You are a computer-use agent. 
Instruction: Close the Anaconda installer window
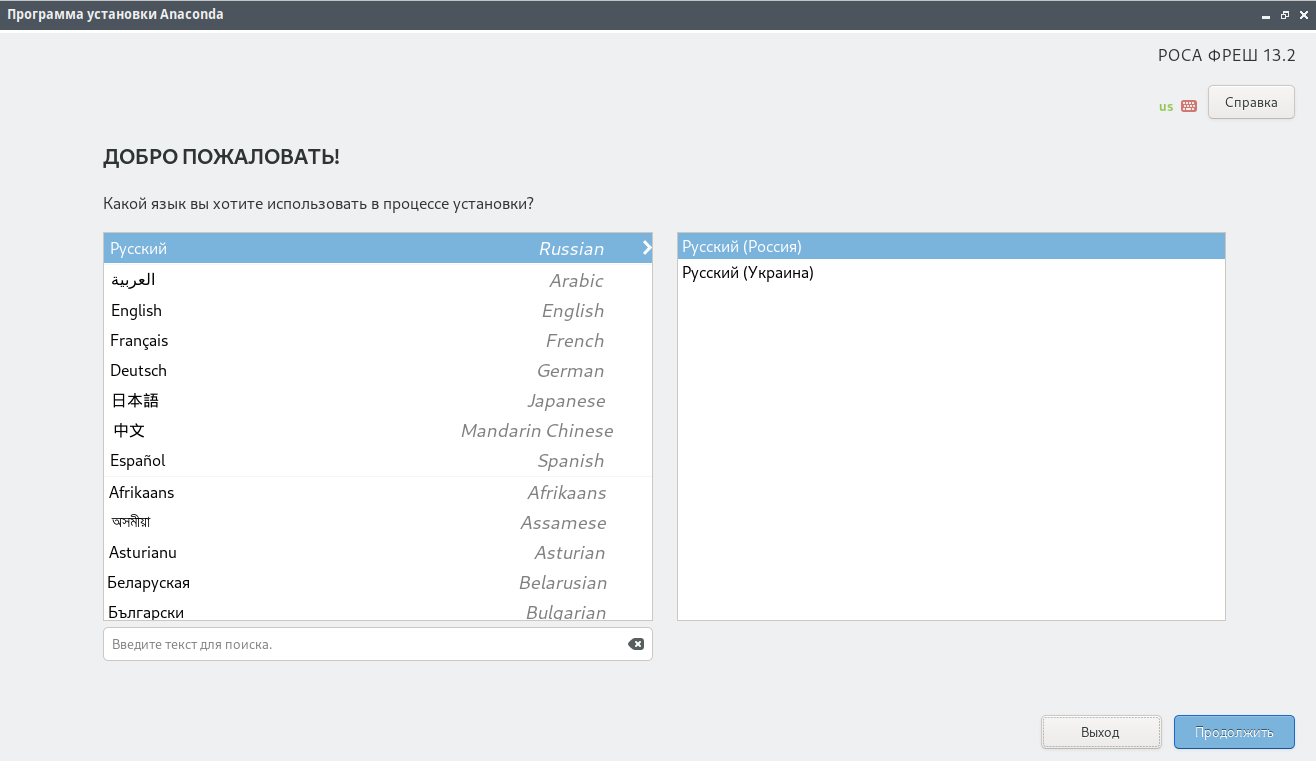pyautogui.click(x=1302, y=15)
